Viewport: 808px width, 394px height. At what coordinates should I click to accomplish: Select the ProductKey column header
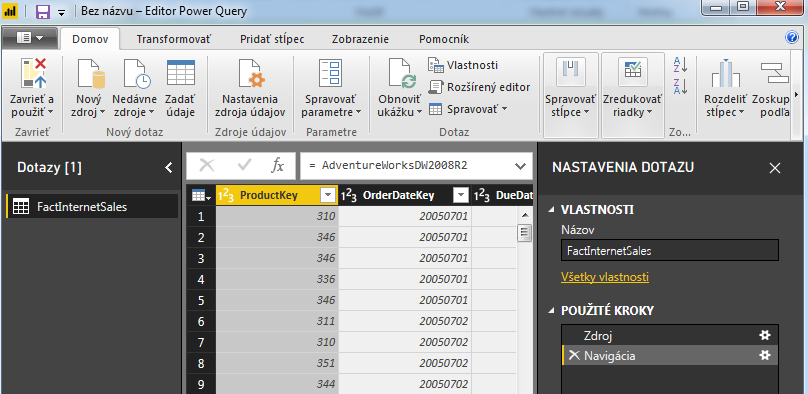[278, 196]
